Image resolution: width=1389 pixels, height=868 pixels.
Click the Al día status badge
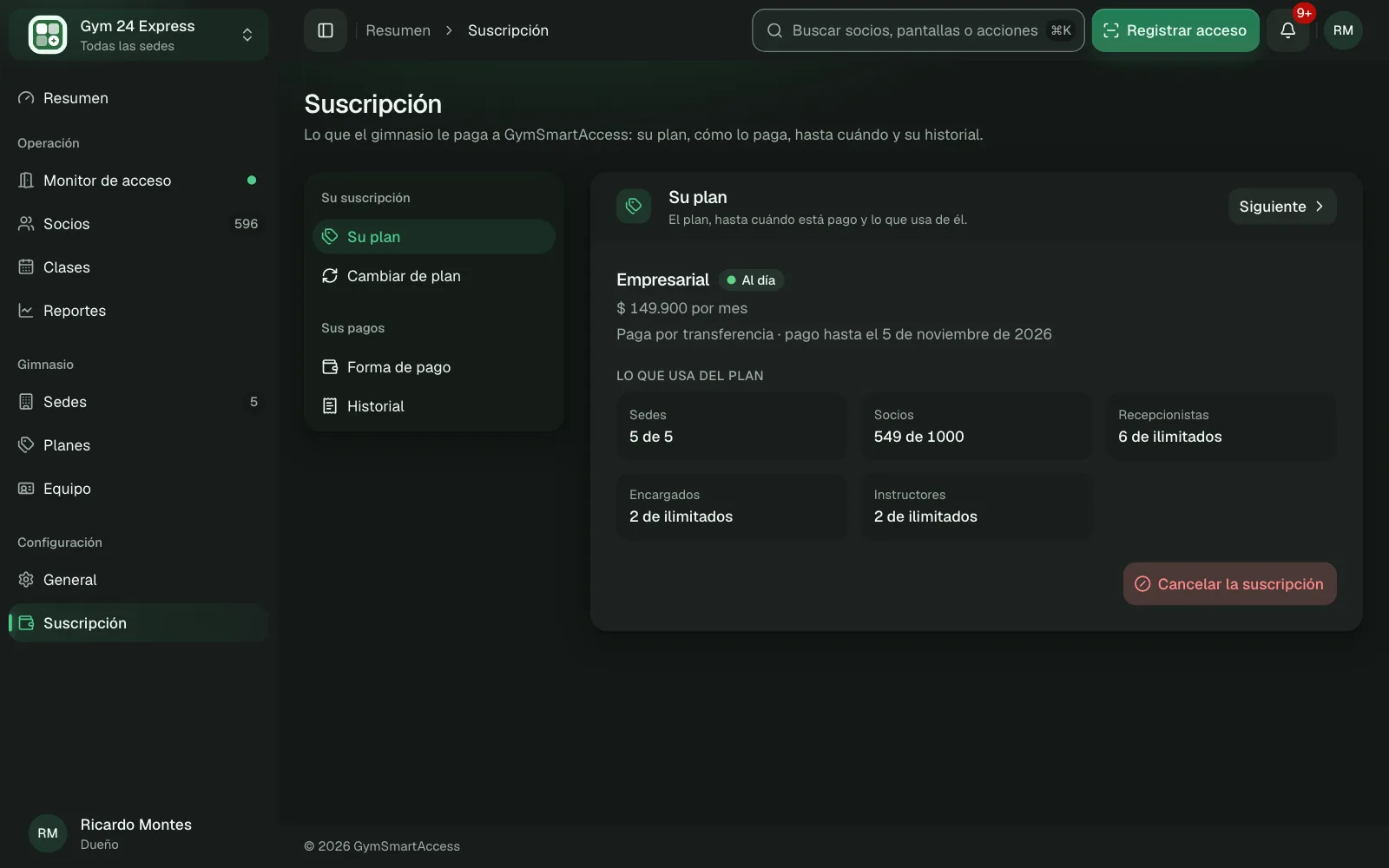pos(751,280)
